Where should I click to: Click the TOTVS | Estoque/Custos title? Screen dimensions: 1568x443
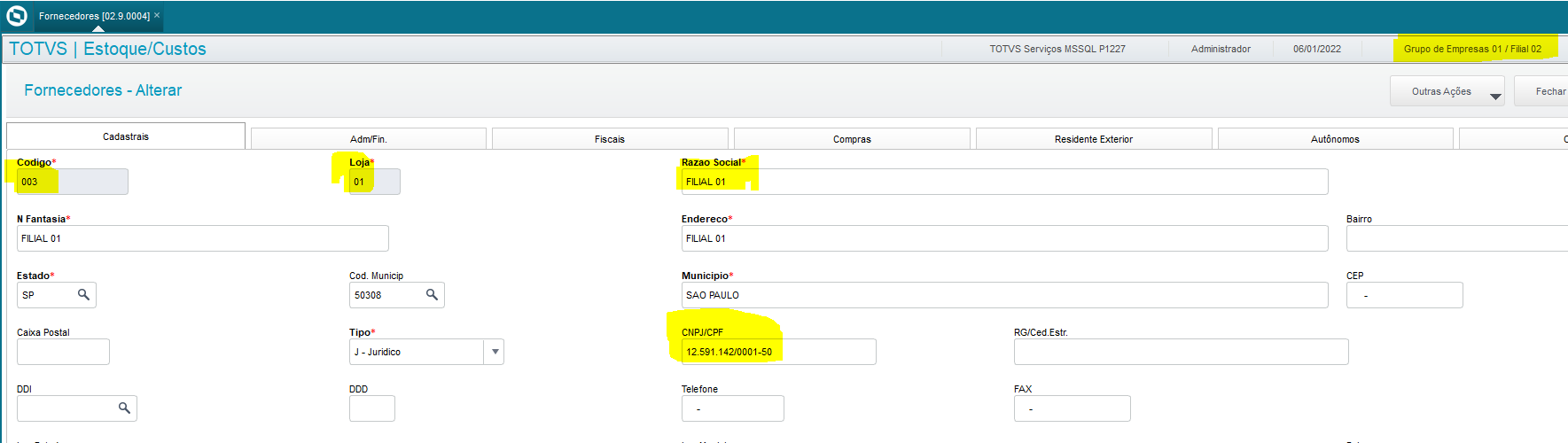click(x=107, y=49)
